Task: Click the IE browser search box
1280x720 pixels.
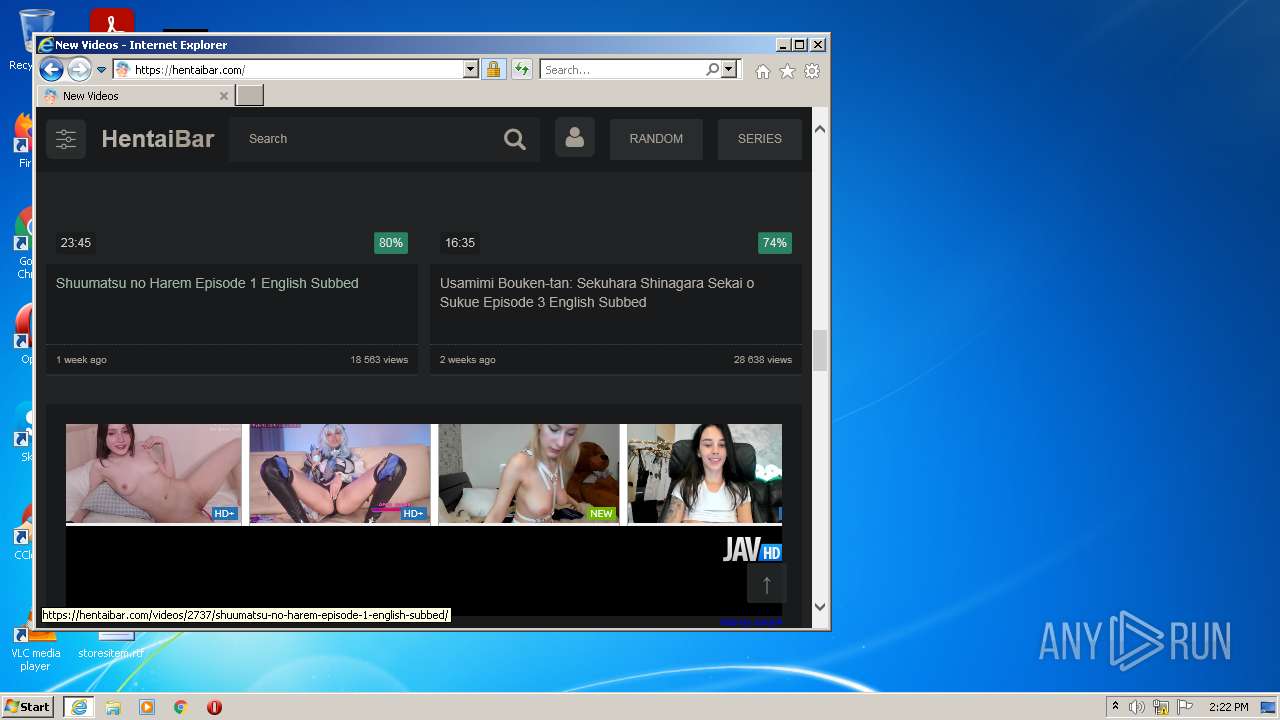Action: (622, 70)
